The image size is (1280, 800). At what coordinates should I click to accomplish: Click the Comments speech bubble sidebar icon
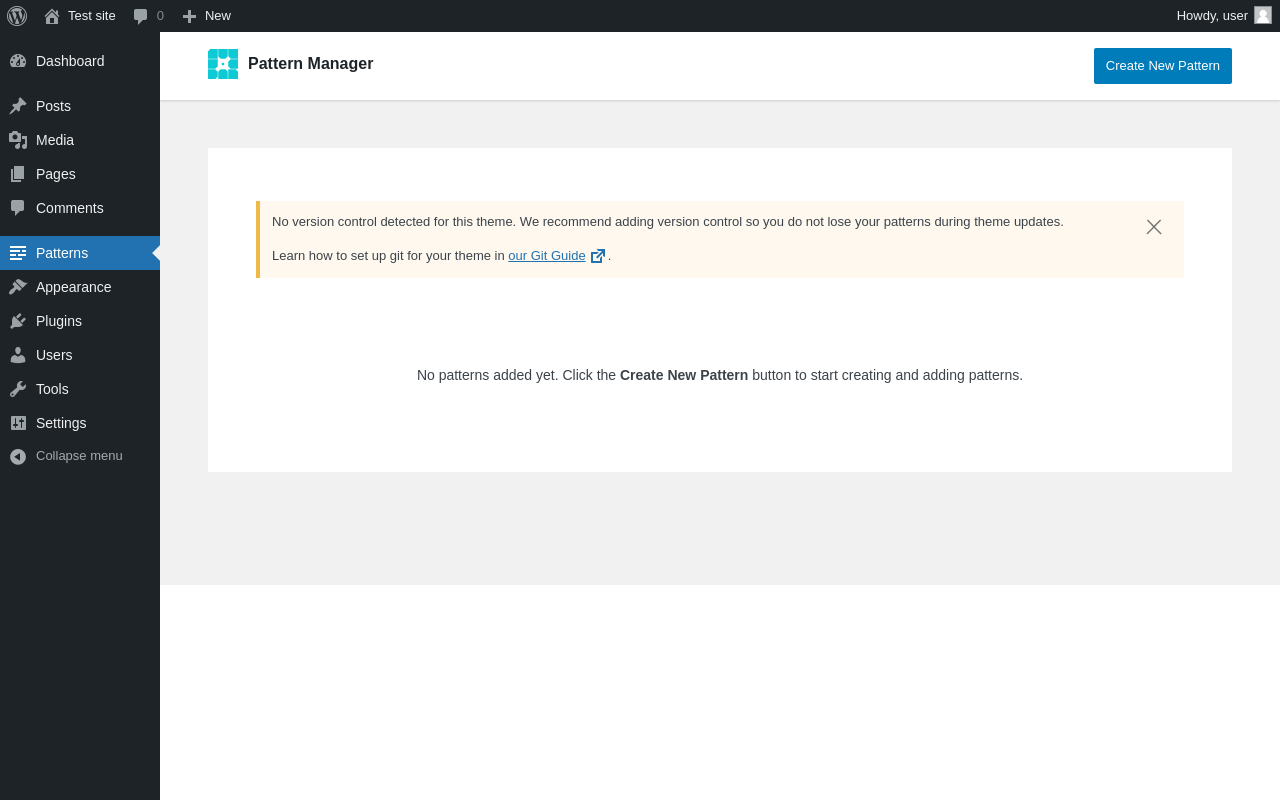(x=18, y=208)
